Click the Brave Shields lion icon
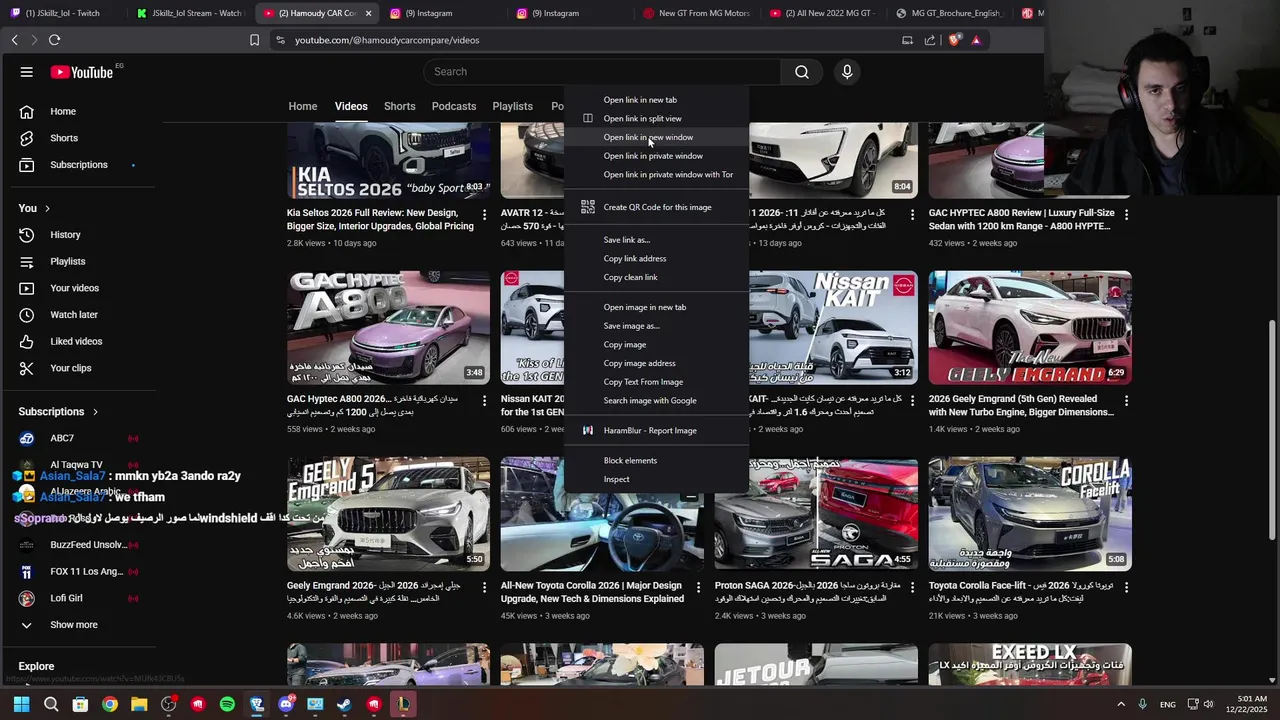Viewport: 1280px width, 720px height. click(x=955, y=40)
